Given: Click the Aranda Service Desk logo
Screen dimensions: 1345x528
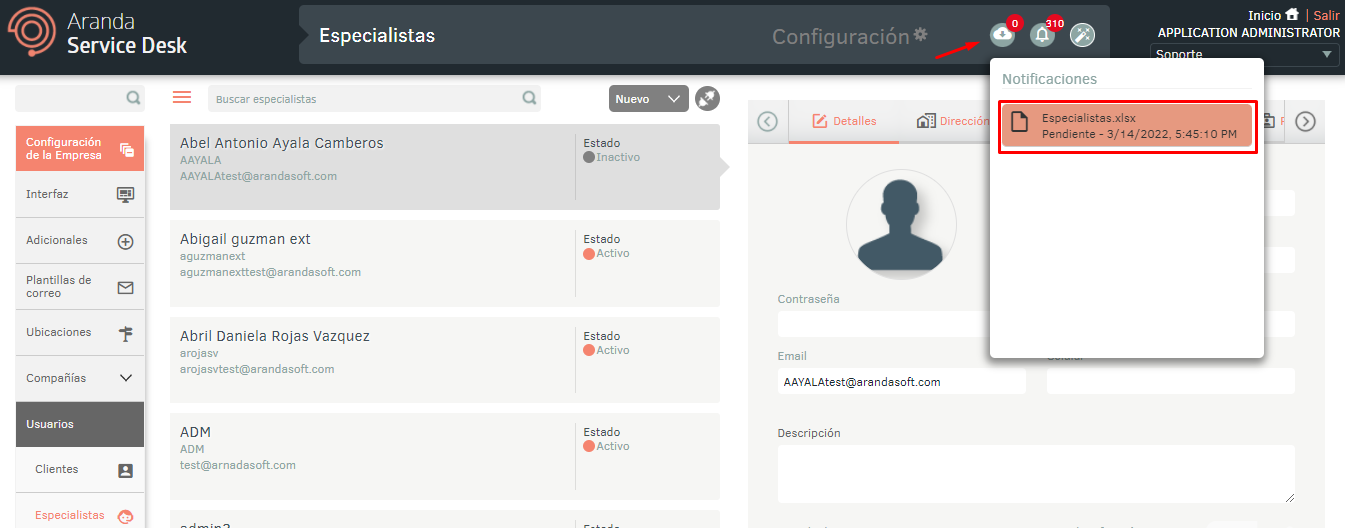Looking at the screenshot, I should pyautogui.click(x=98, y=33).
